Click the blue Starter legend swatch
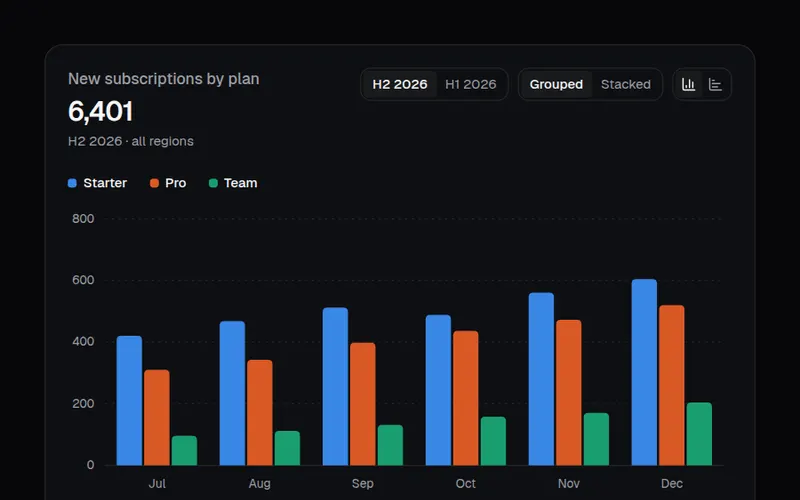 [72, 183]
